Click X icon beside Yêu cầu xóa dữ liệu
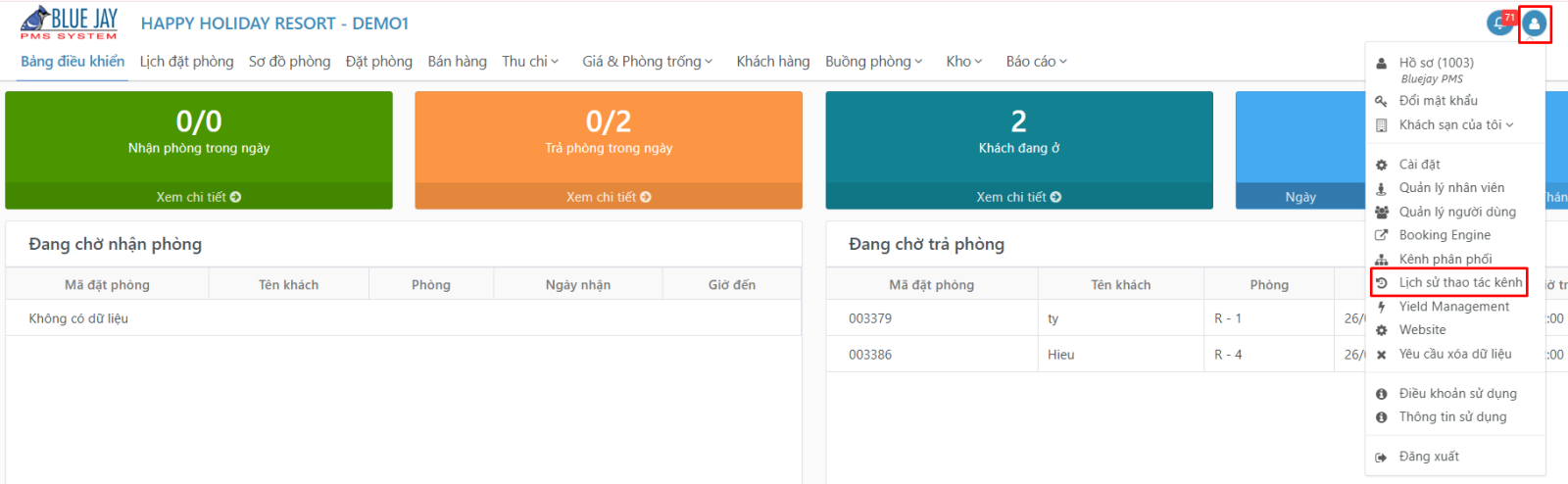 pyautogui.click(x=1381, y=355)
